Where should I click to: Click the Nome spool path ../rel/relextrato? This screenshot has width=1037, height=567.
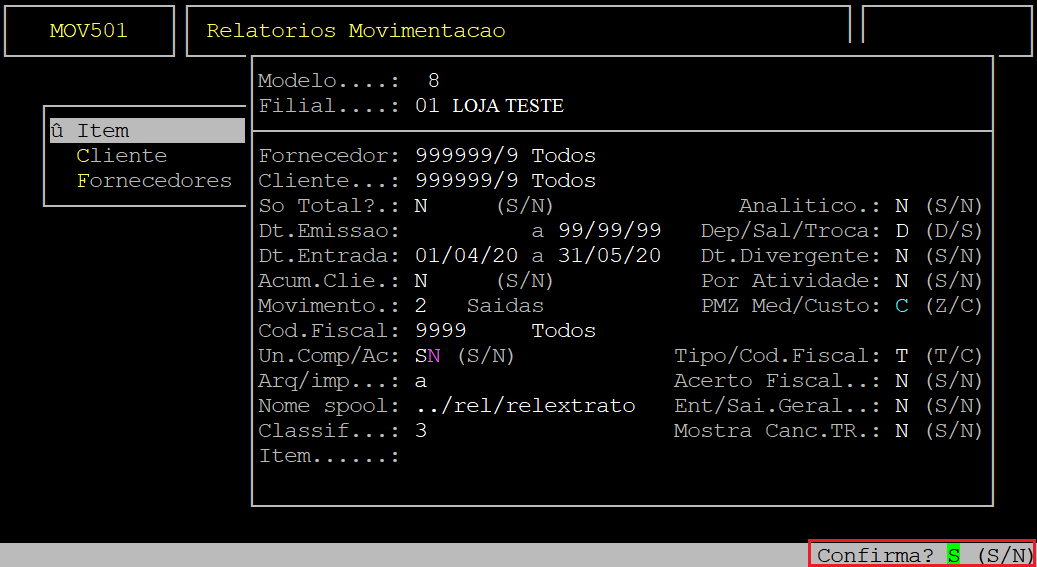pyautogui.click(x=526, y=406)
